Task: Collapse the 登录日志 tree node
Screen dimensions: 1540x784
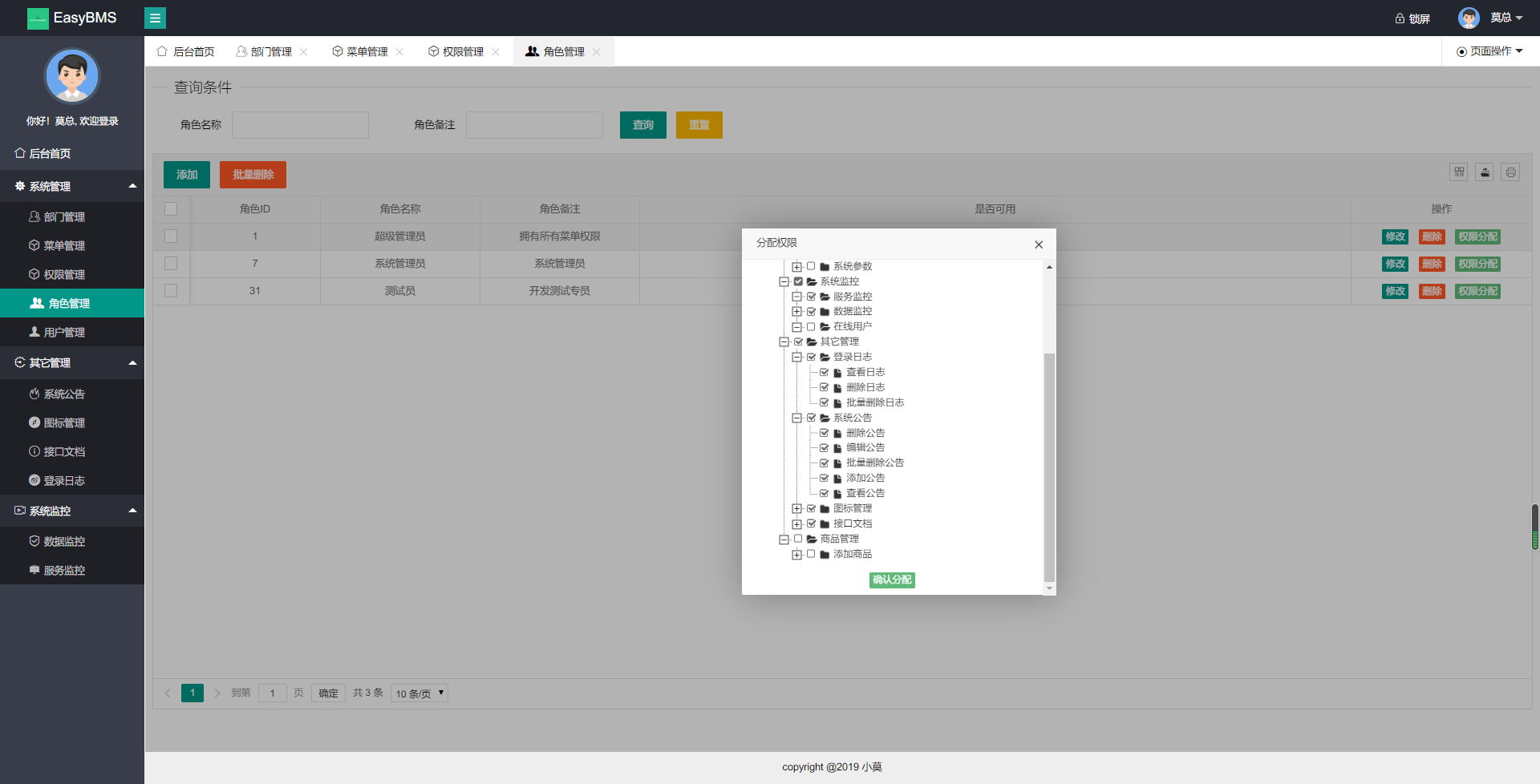Action: pos(796,358)
